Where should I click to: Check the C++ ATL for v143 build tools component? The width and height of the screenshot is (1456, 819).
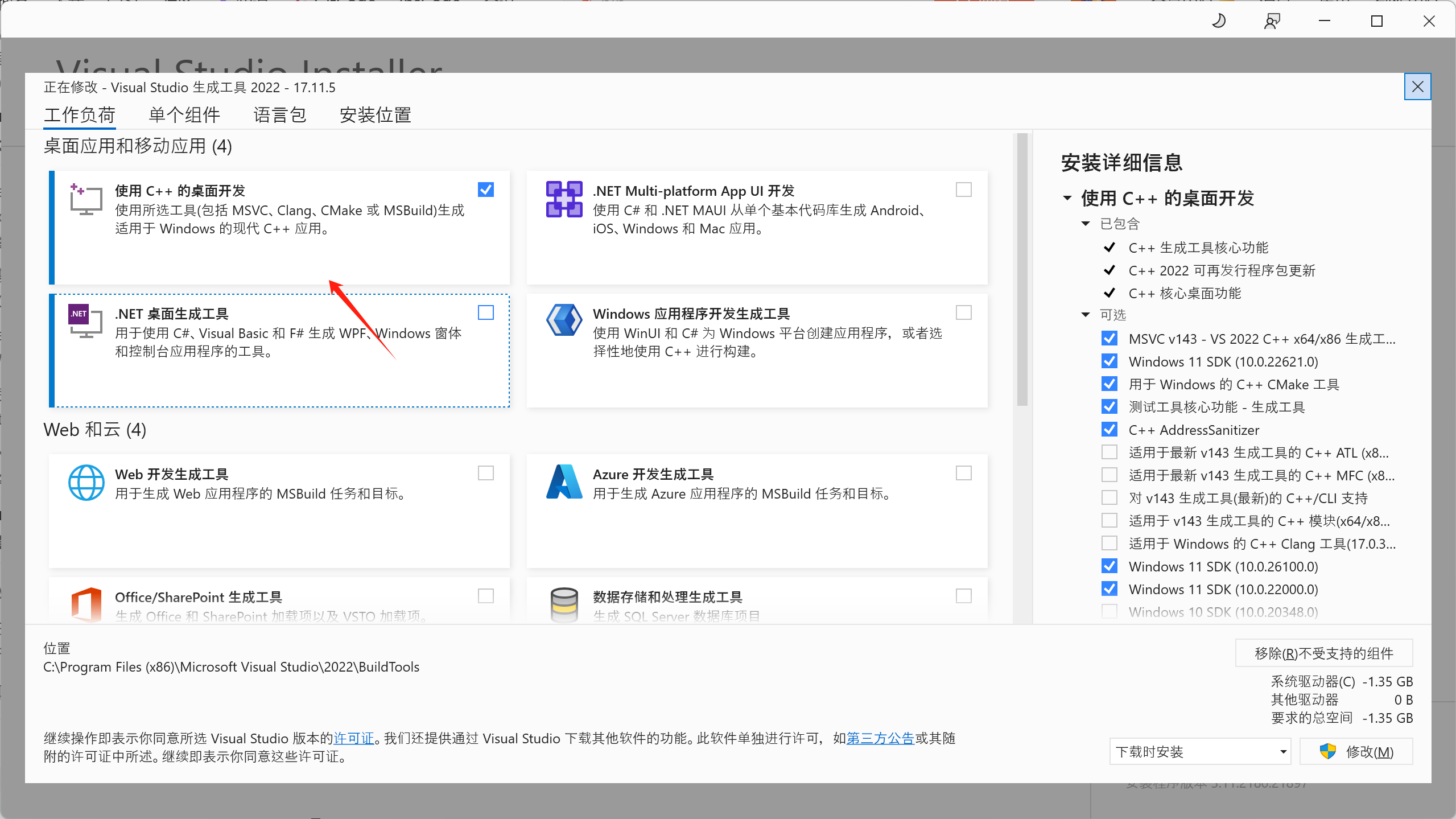(1109, 452)
